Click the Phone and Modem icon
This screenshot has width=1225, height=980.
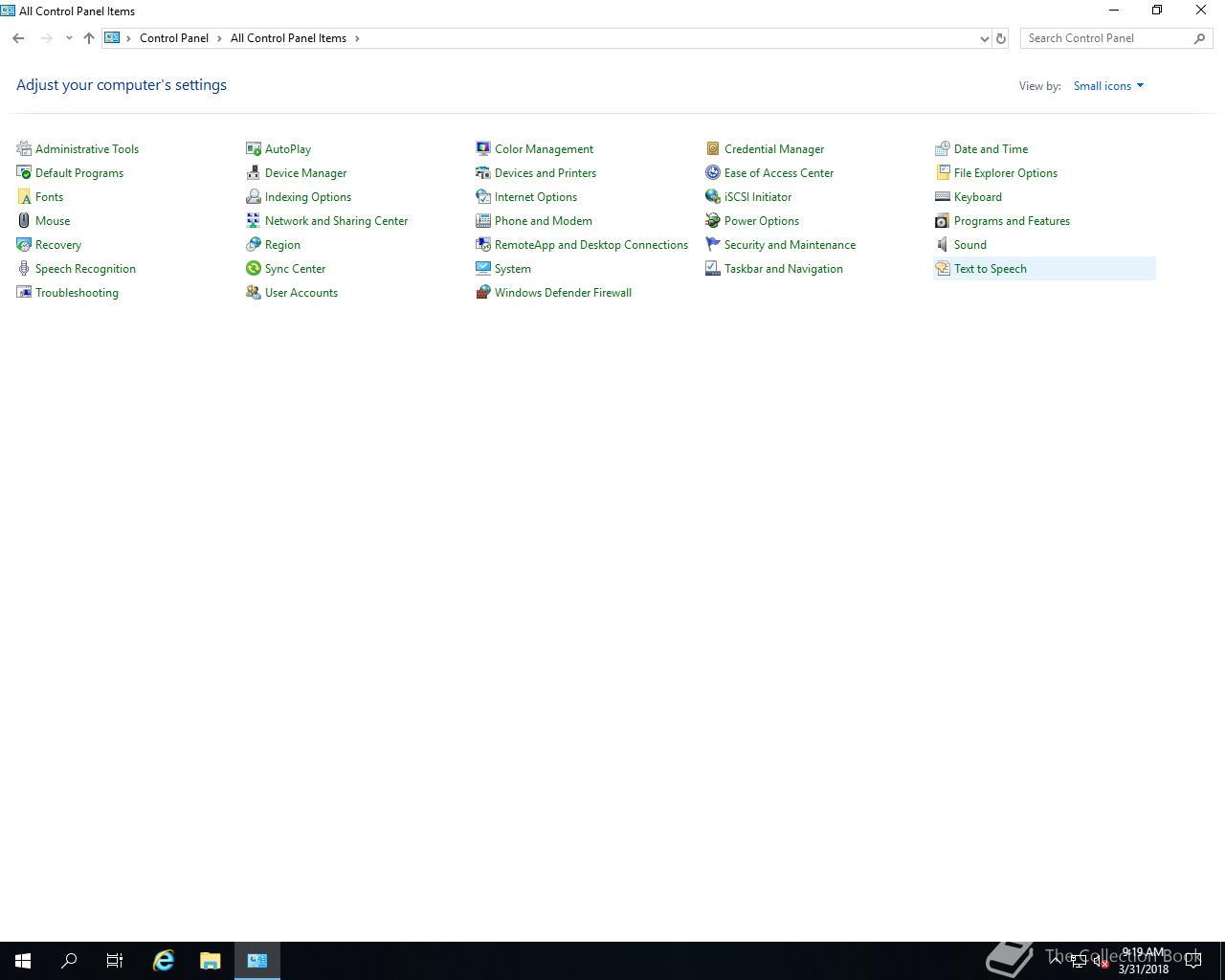click(x=483, y=220)
